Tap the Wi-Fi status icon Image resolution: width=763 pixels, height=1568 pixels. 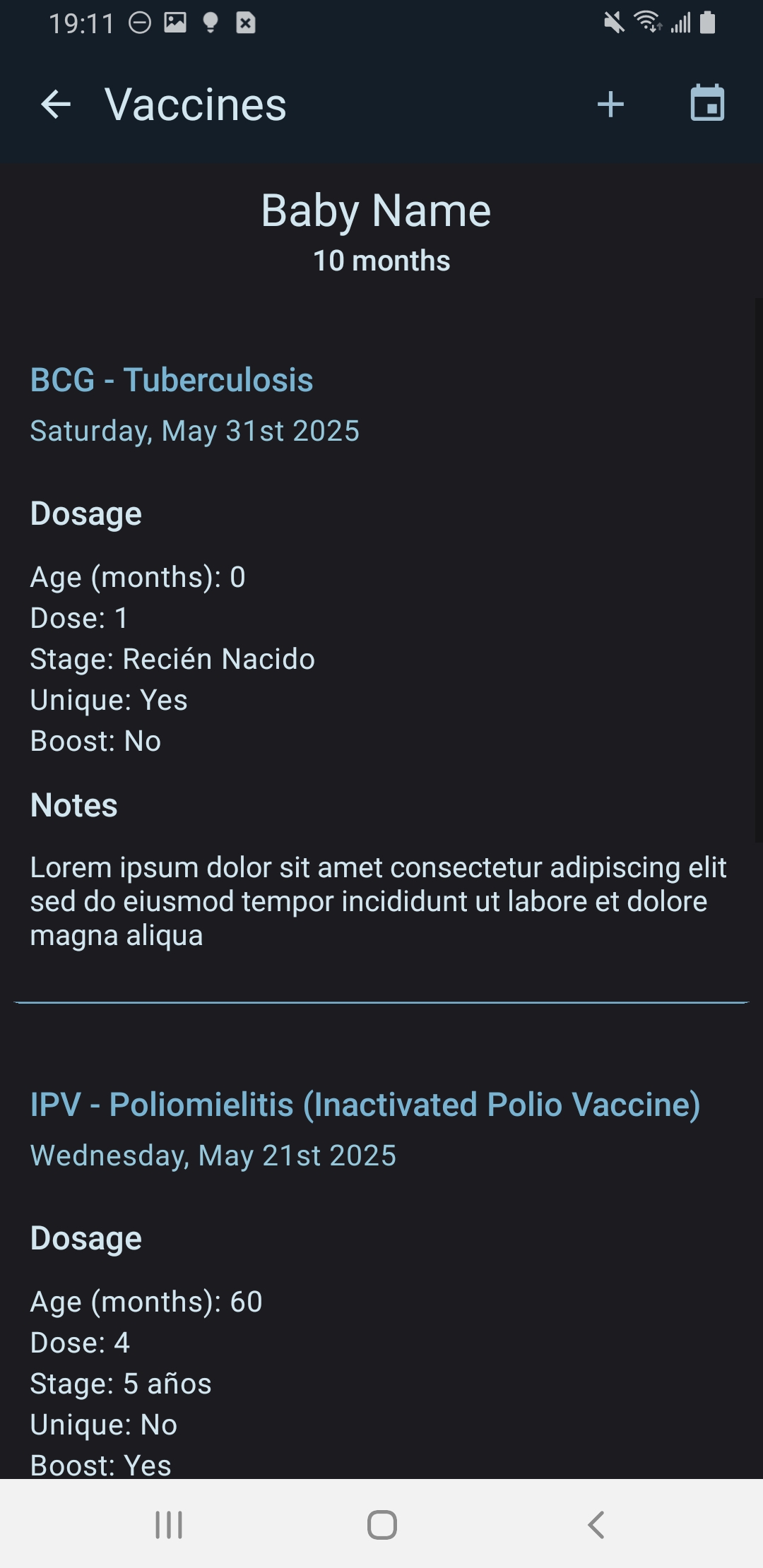tap(647, 23)
